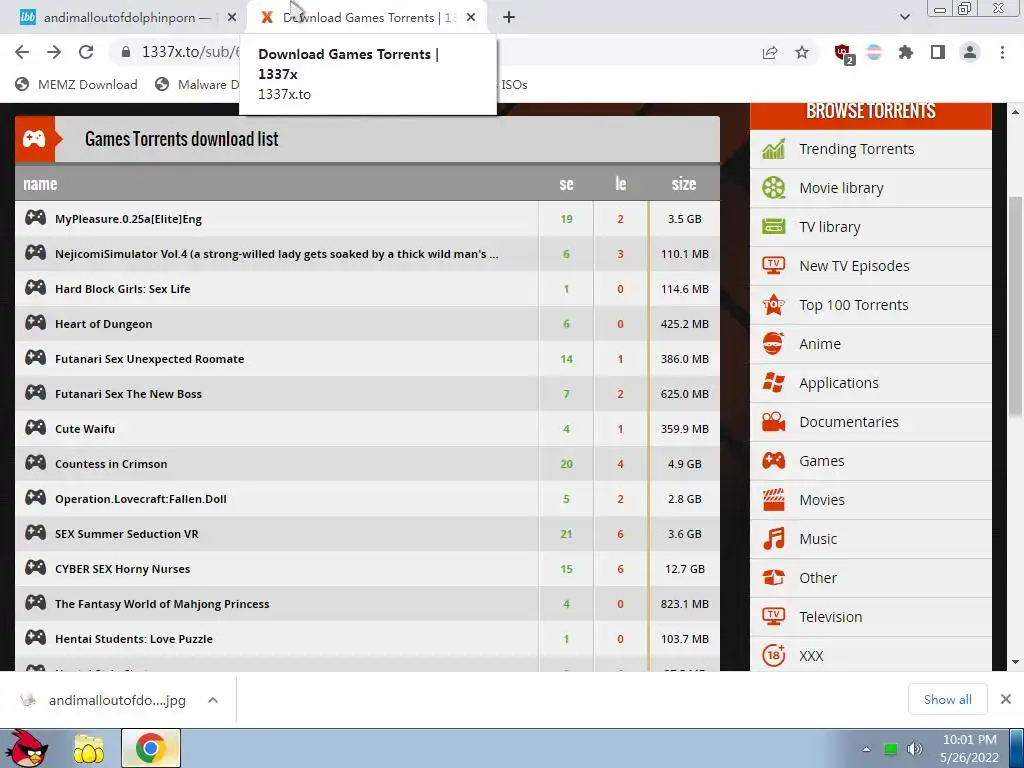Image resolution: width=1024 pixels, height=768 pixels.
Task: Click the padlock site info icon
Action: 126,52
